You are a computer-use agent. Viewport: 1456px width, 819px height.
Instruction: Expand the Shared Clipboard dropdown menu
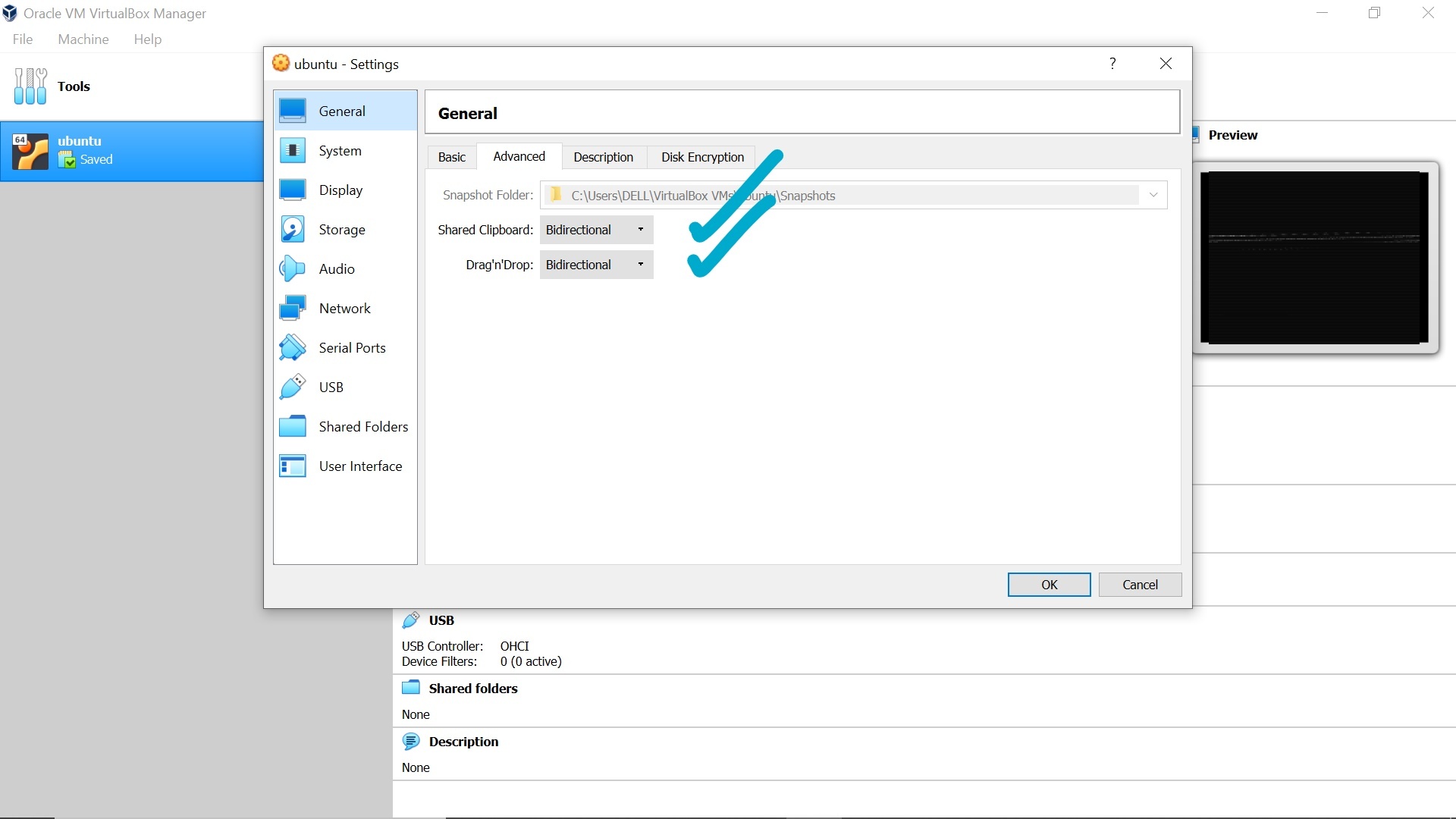[641, 229]
